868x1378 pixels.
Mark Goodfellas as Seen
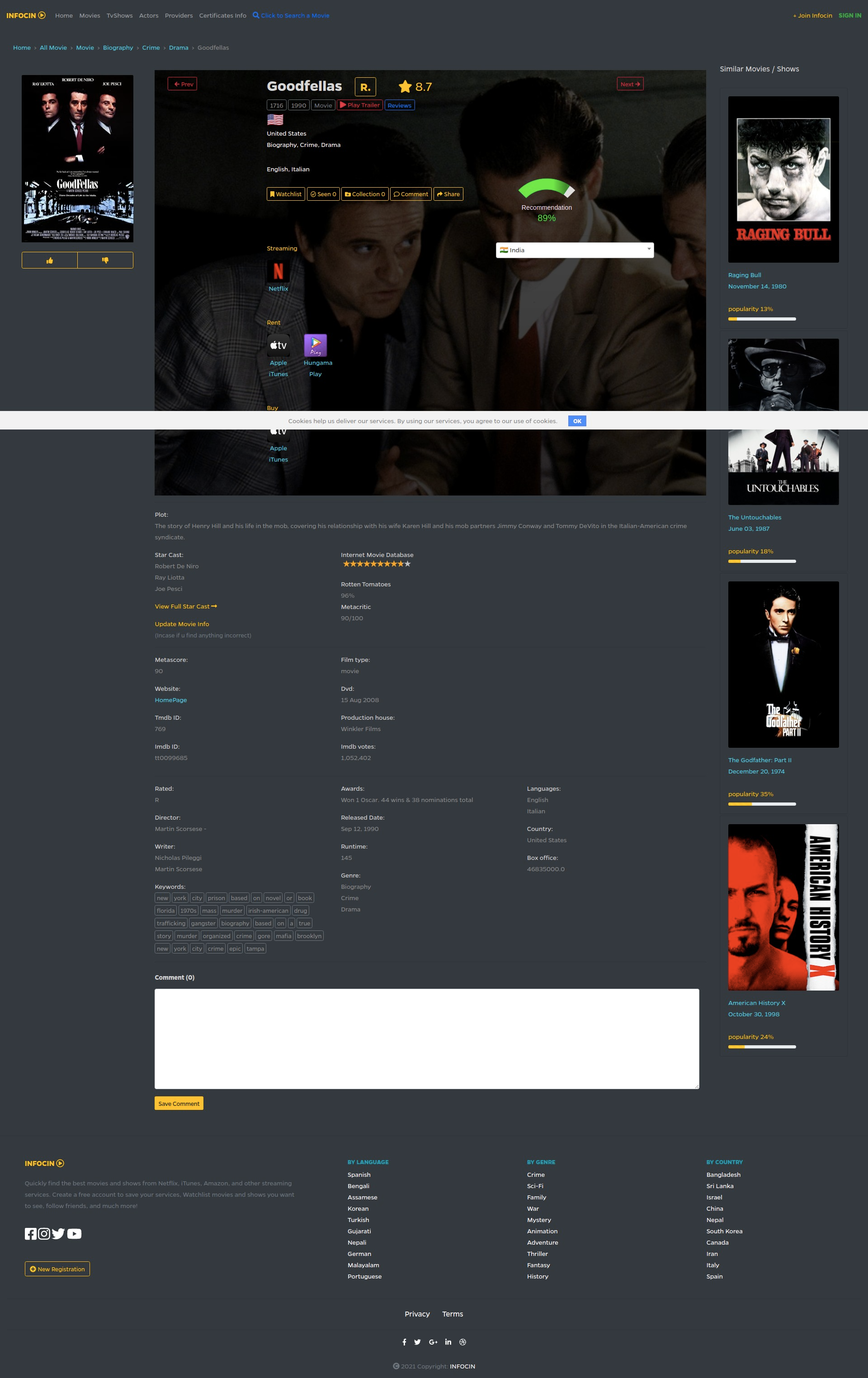323,194
